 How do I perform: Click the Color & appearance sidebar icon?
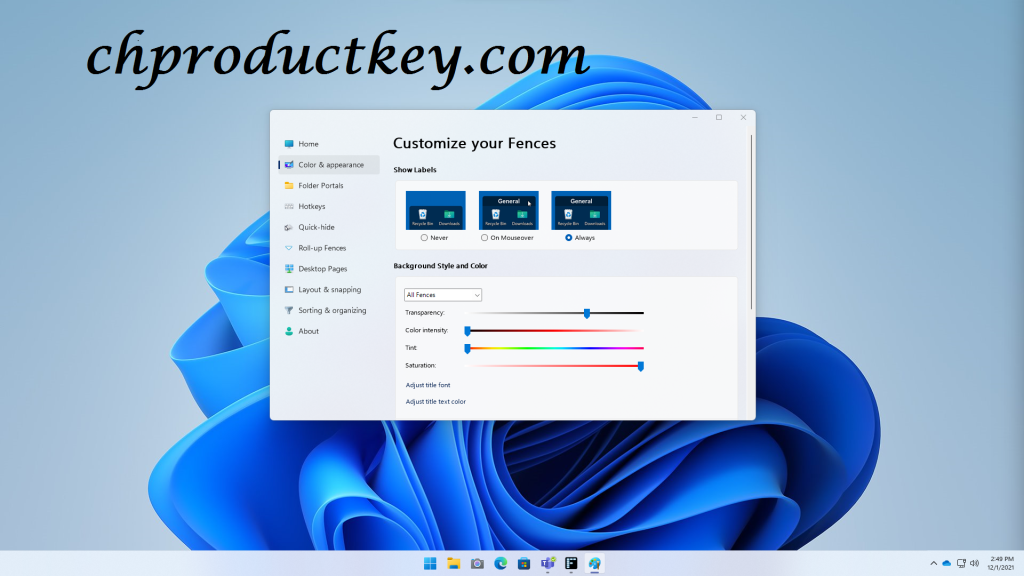289,165
